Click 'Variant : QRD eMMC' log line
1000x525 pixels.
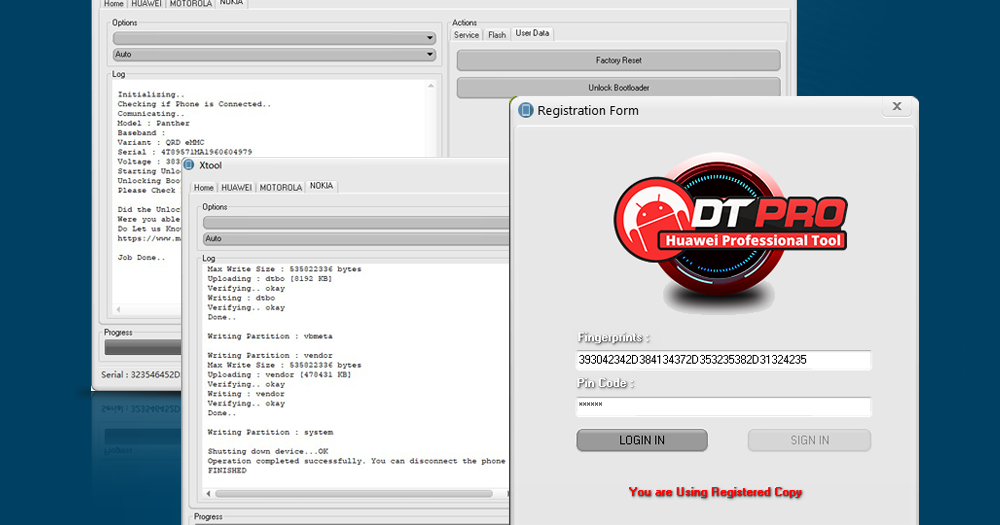click(x=161, y=142)
